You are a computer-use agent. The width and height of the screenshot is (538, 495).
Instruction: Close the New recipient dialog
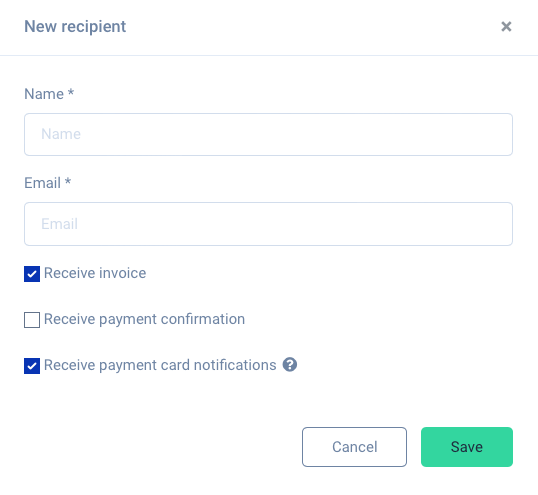click(506, 26)
